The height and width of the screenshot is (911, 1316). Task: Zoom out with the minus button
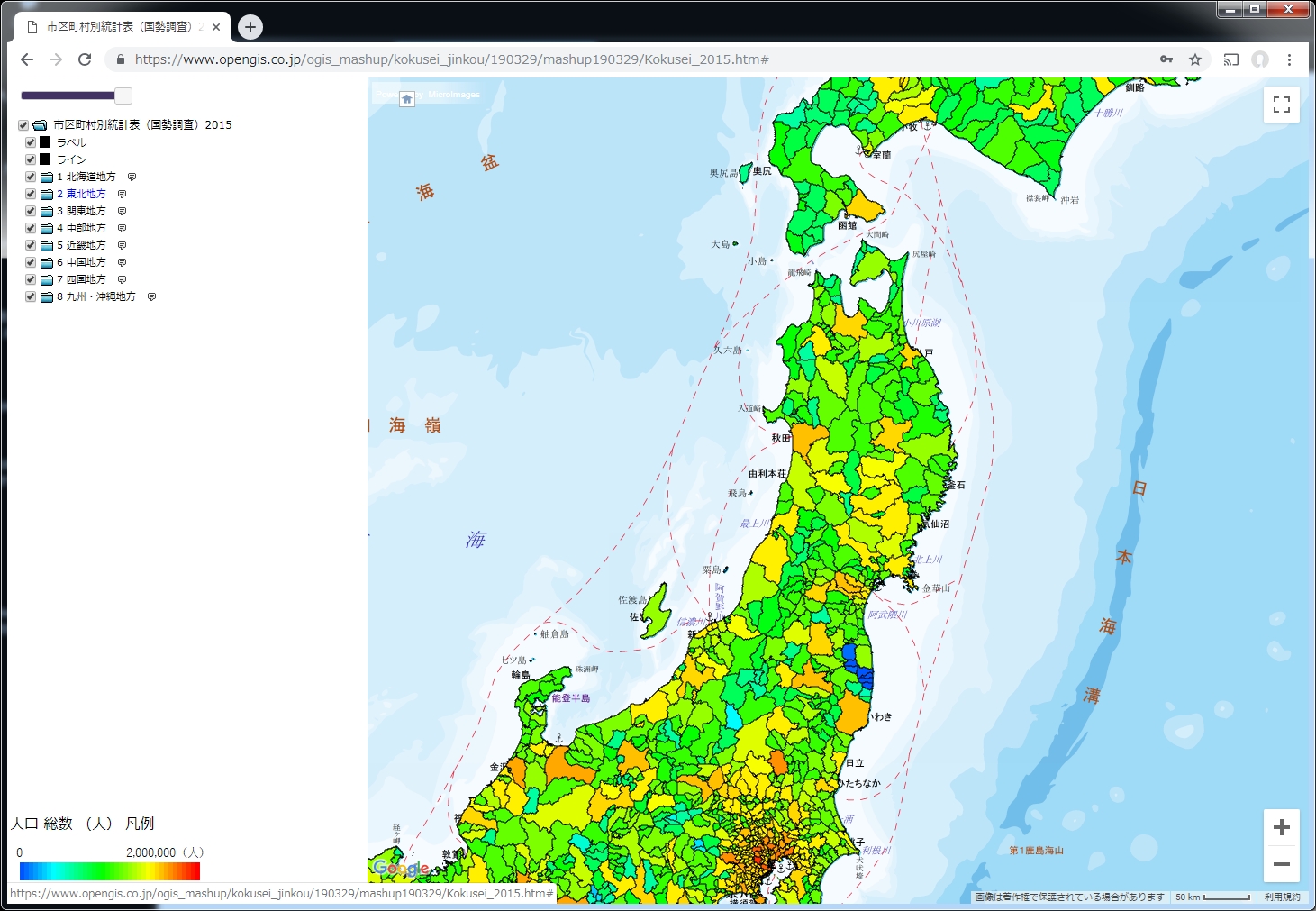(1282, 864)
